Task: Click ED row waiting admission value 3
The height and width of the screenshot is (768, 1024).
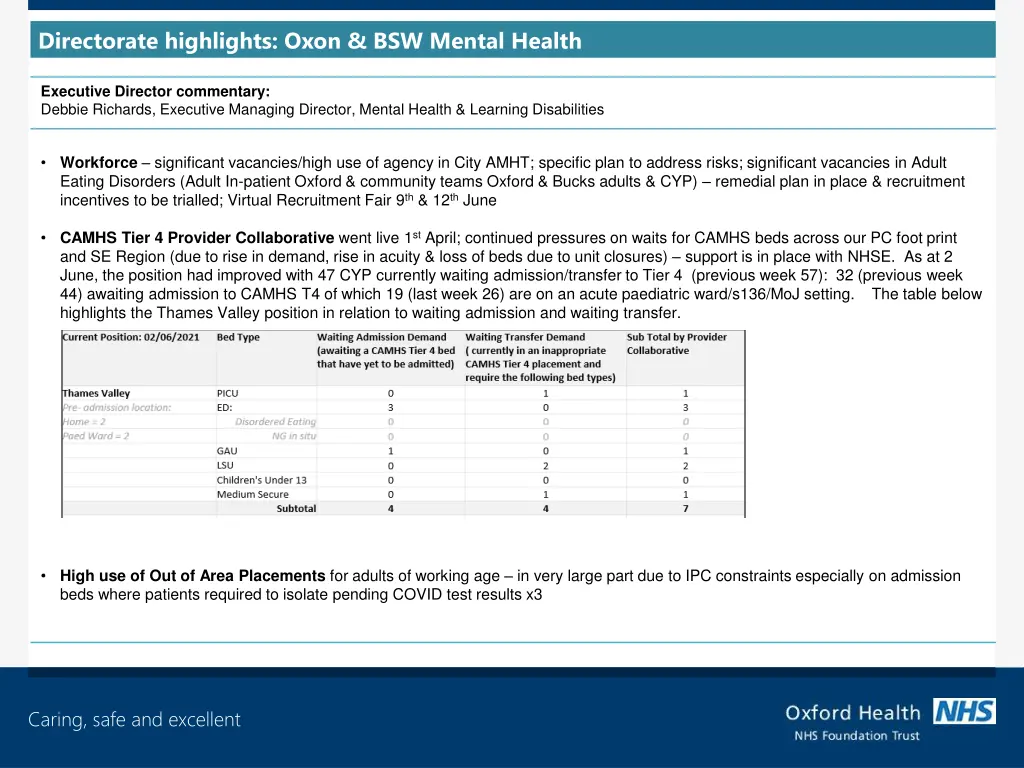Action: click(x=391, y=408)
